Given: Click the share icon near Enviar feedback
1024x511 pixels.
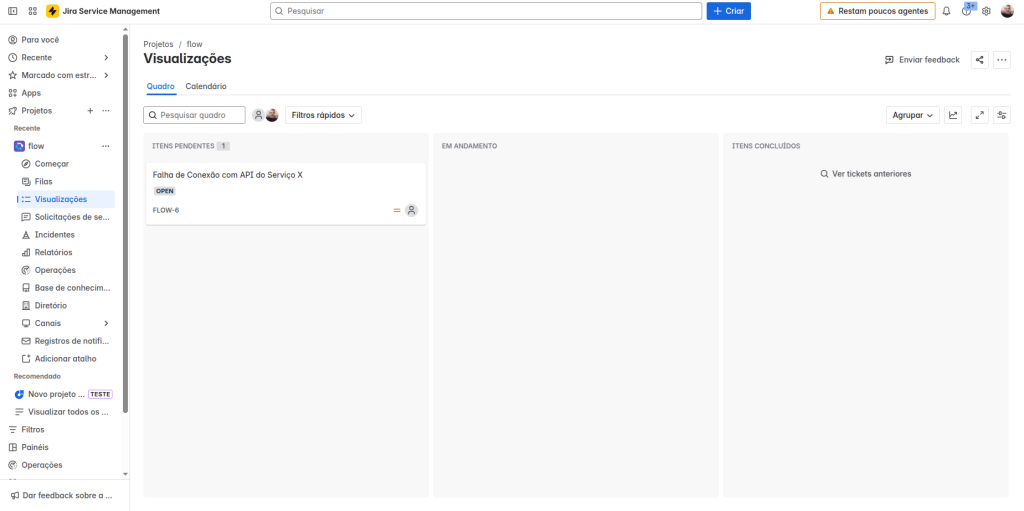Looking at the screenshot, I should [x=979, y=60].
